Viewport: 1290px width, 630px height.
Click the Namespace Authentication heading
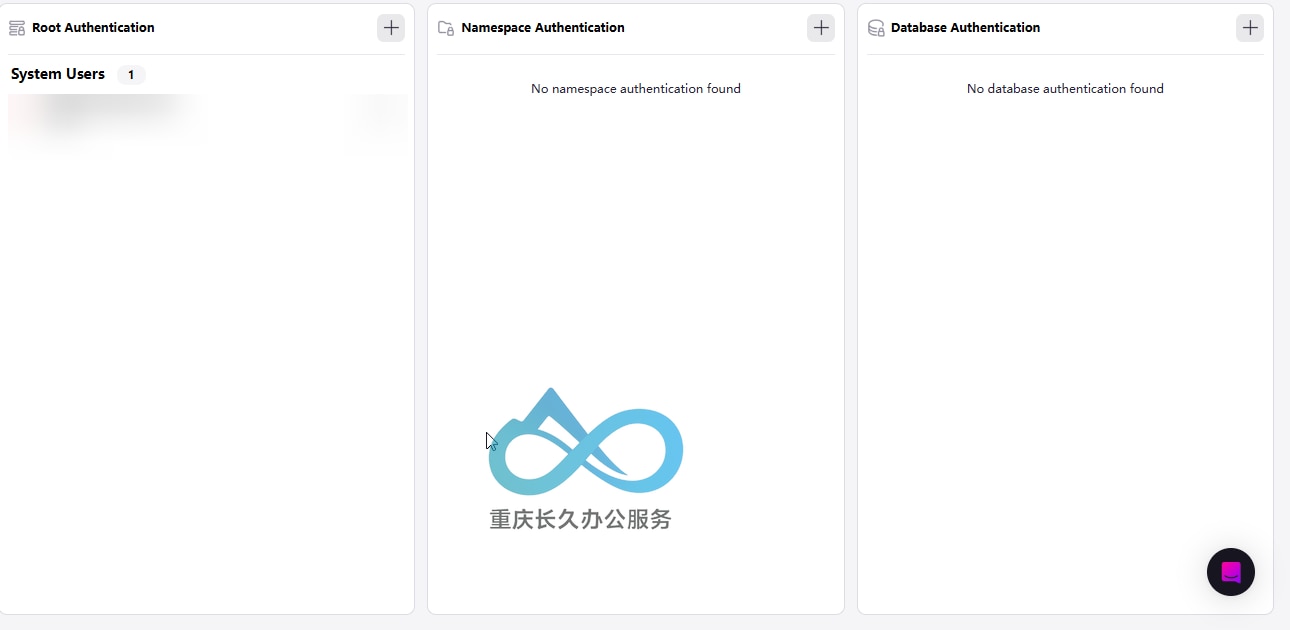543,28
